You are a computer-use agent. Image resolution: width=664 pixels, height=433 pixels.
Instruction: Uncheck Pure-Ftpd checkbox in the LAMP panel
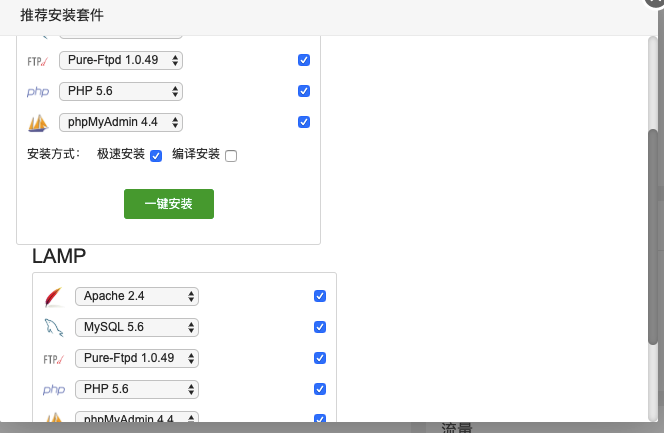(320, 358)
